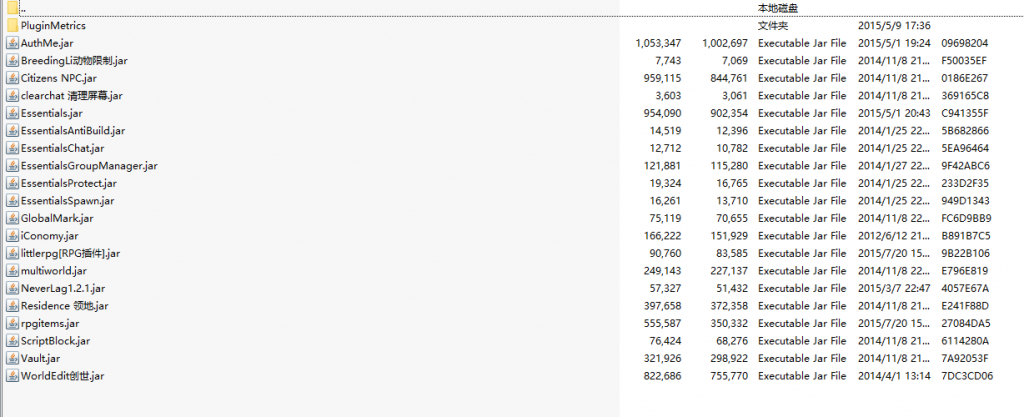Select the EssentialsChat.jar jar icon

click(12, 148)
